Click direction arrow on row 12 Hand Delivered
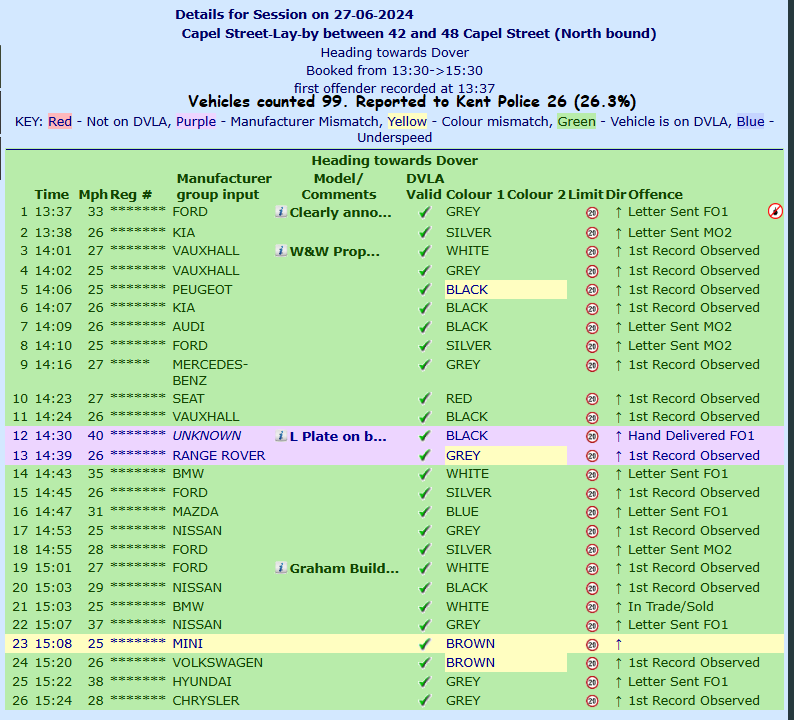 tap(618, 436)
